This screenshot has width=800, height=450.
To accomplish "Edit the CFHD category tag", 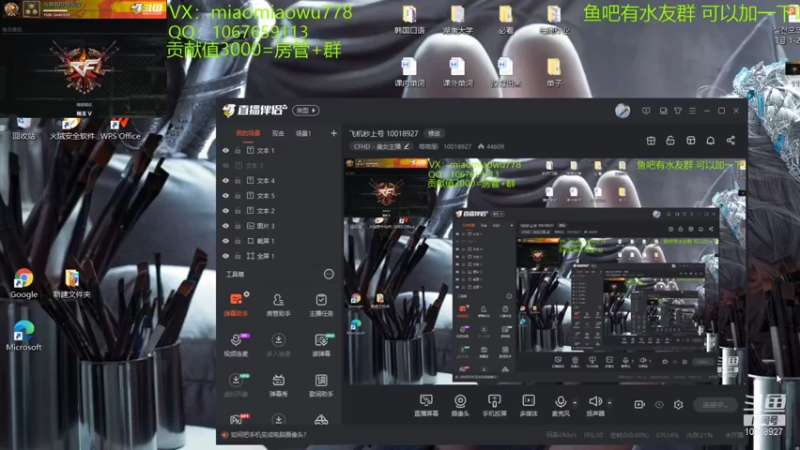I will coord(382,146).
